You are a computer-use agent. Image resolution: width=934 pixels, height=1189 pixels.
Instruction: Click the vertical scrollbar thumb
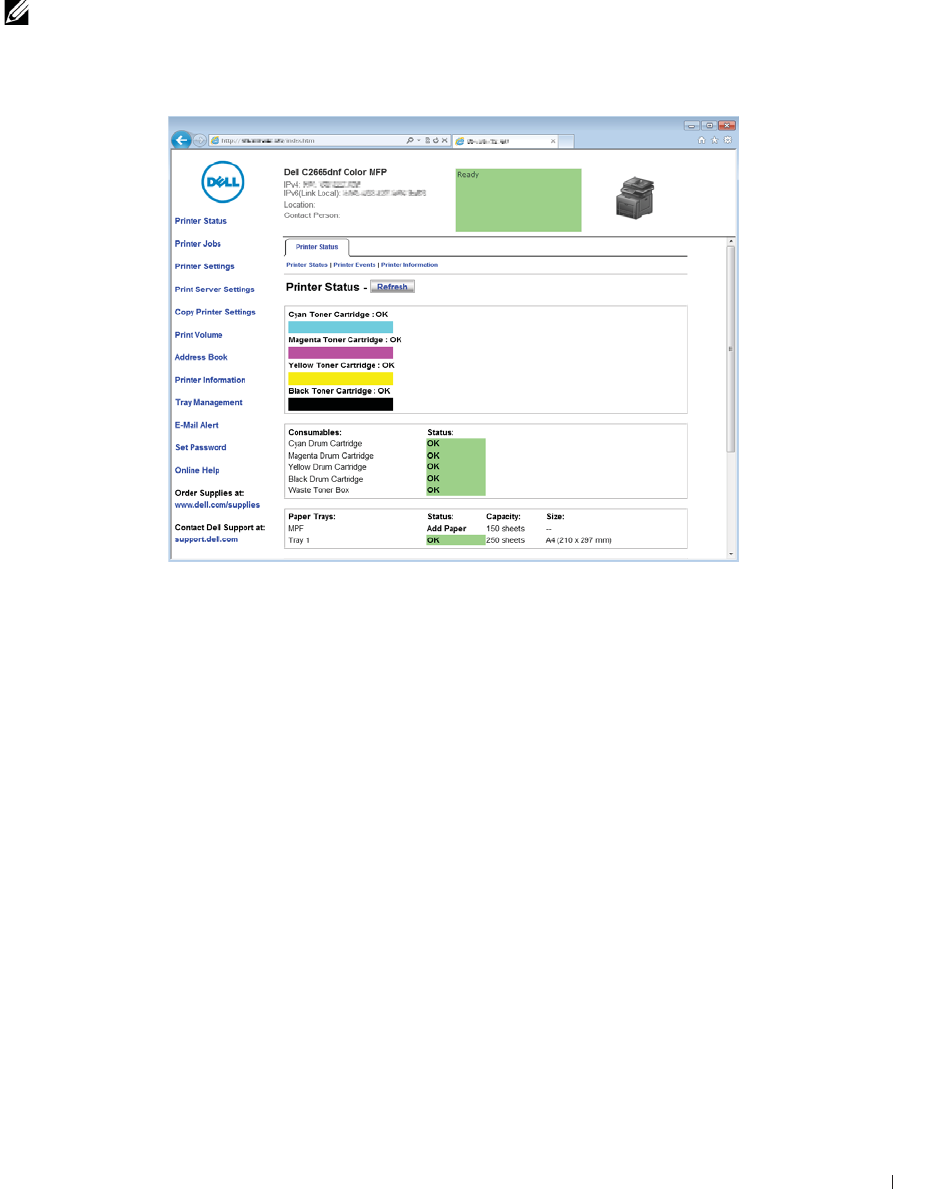[x=731, y=349]
